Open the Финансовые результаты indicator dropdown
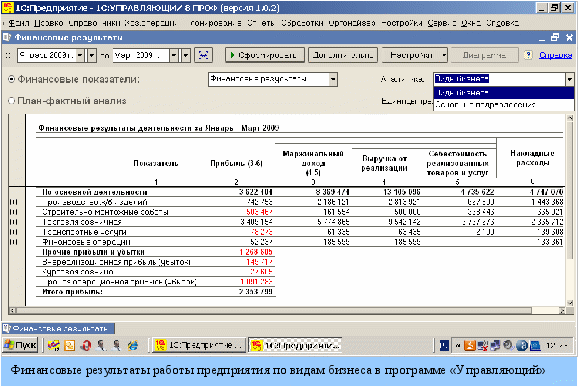Screen dimensions: 578x387 point(333,79)
